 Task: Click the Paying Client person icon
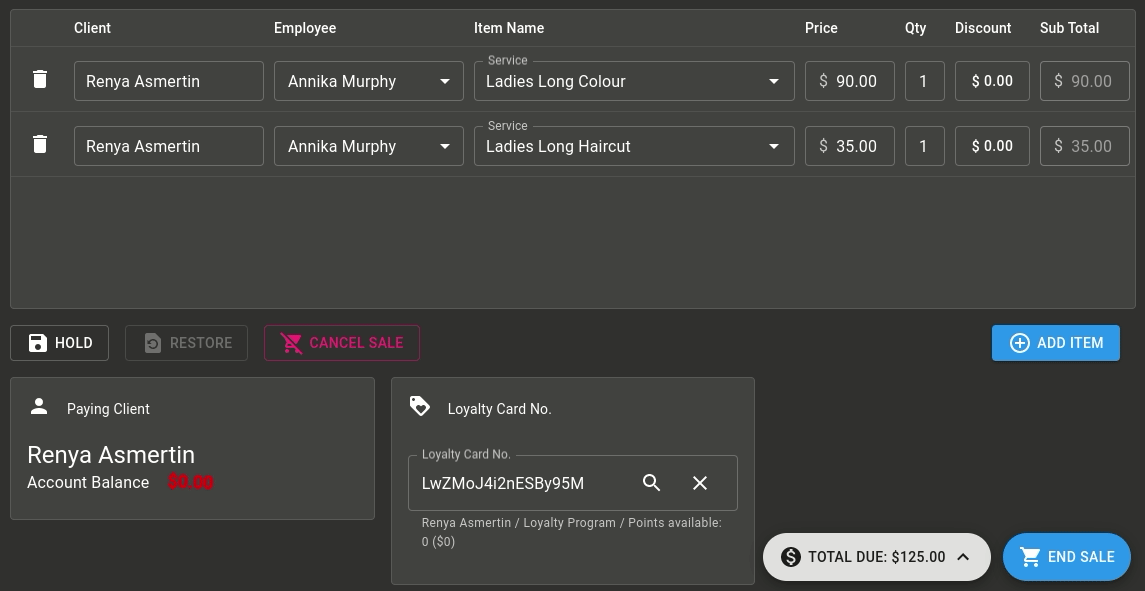click(x=39, y=407)
